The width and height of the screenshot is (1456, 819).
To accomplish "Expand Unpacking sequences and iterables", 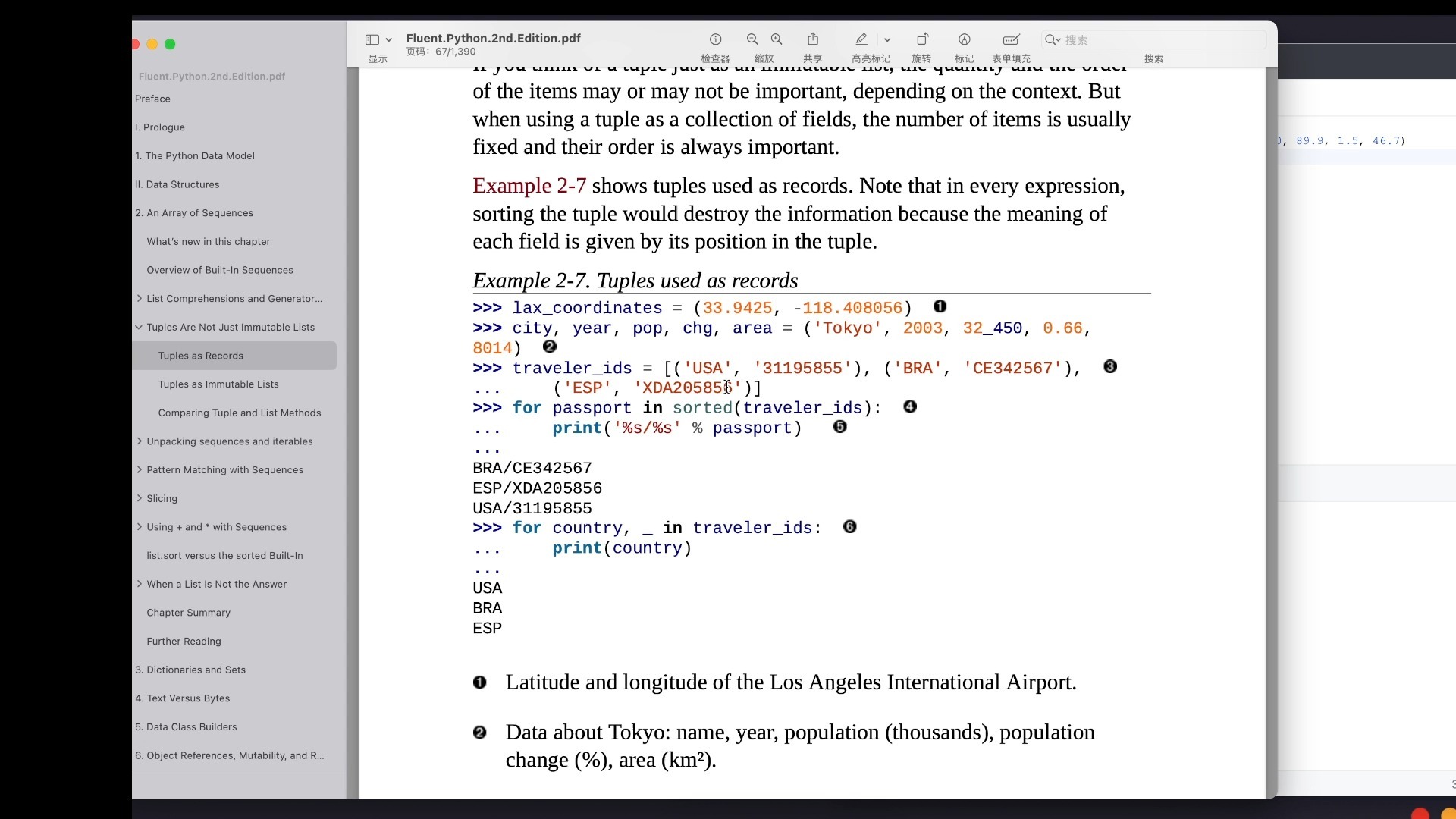I will 139,441.
